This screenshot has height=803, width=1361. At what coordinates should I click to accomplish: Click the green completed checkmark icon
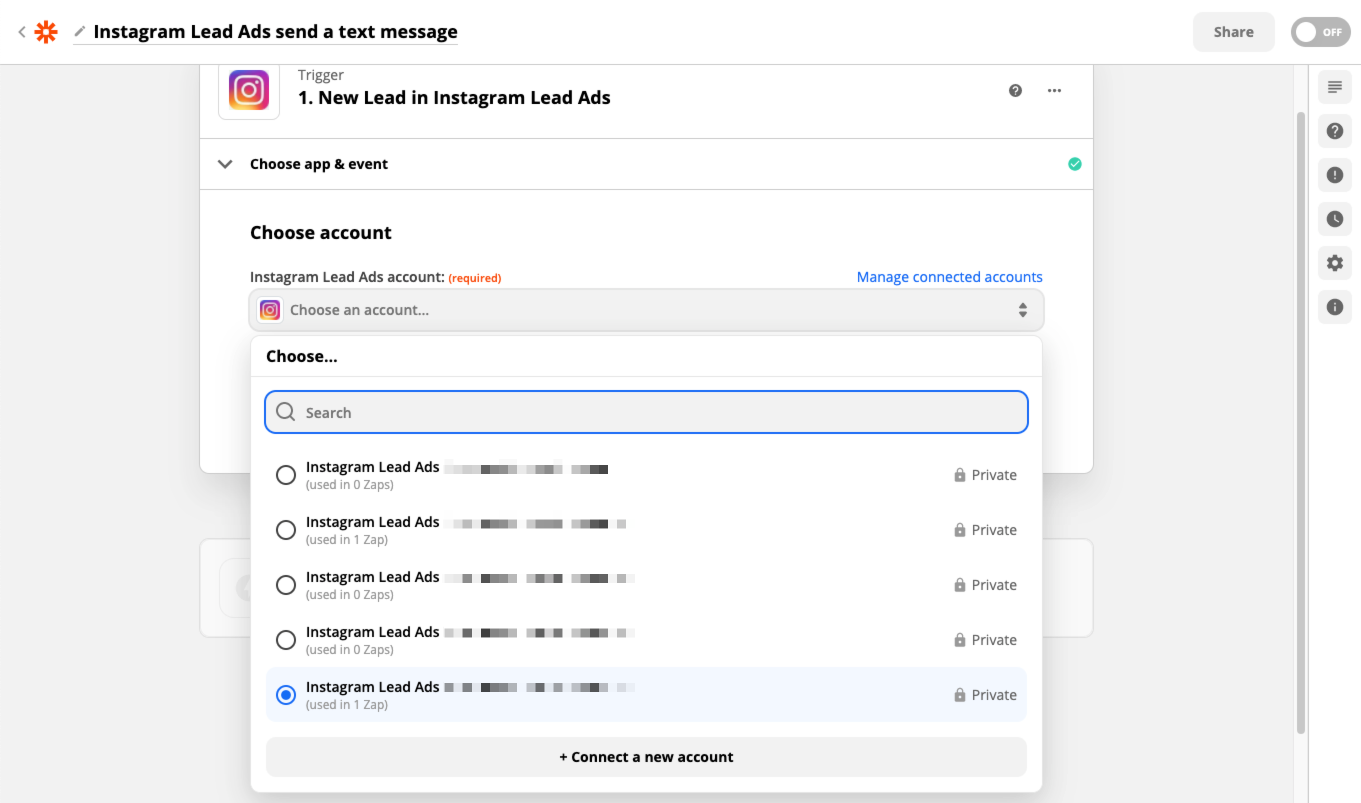pyautogui.click(x=1075, y=164)
